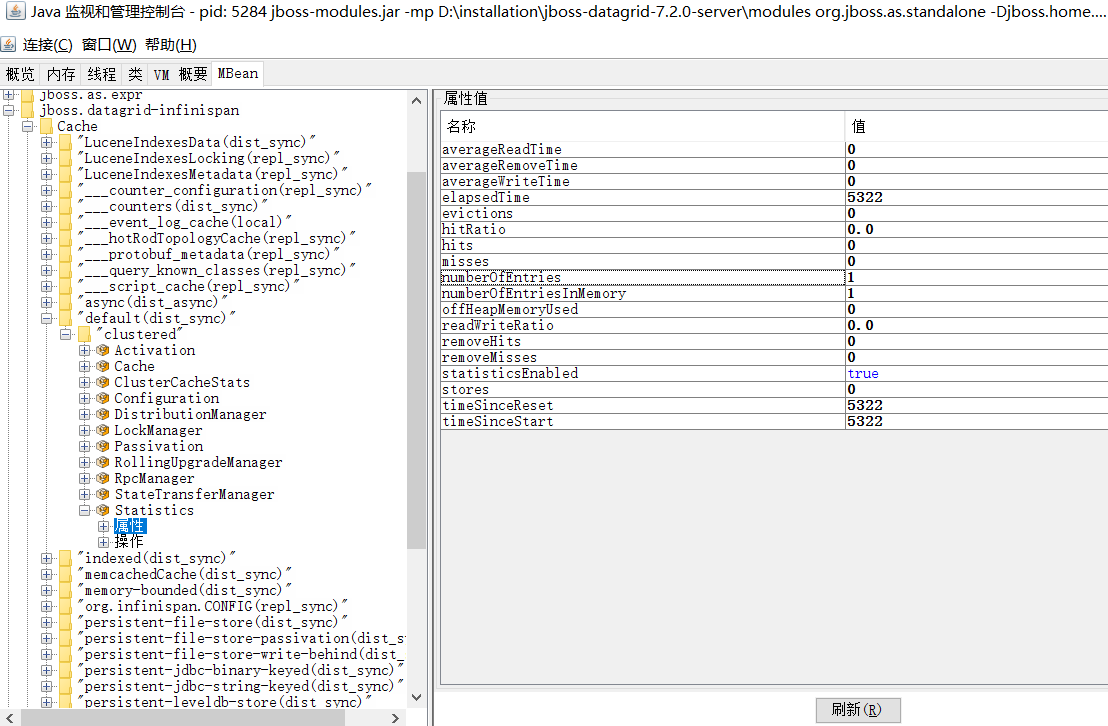1108x726 pixels.
Task: Collapse the "clustered" node
Action: [x=66, y=334]
